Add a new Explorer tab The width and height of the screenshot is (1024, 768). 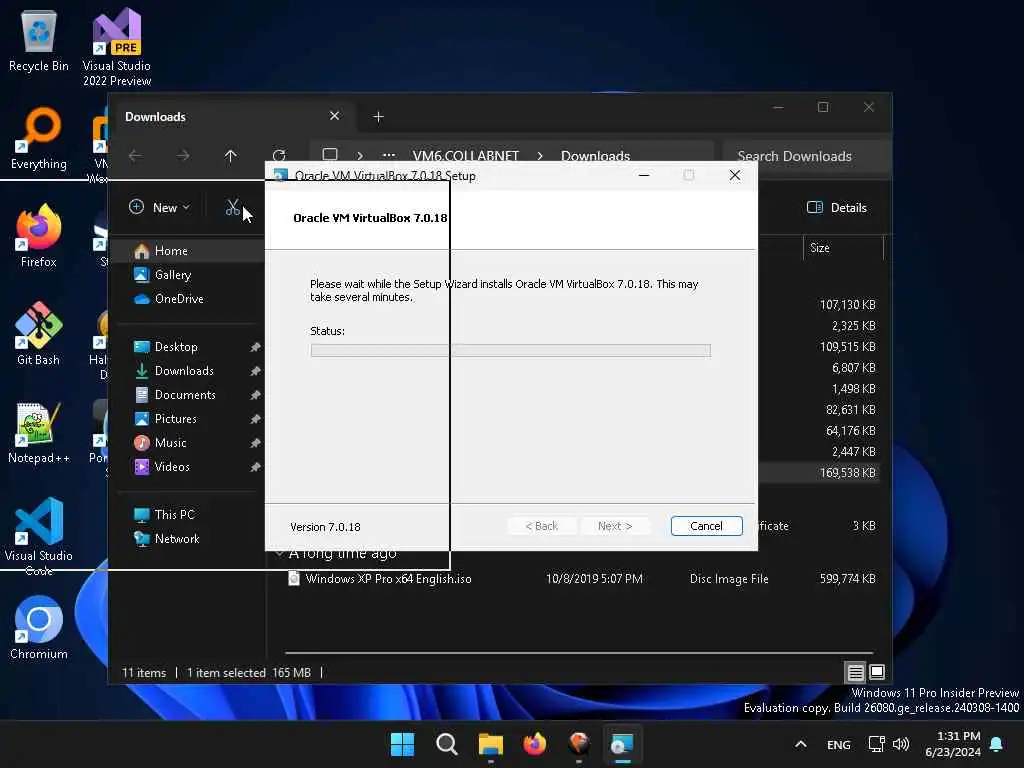point(378,117)
